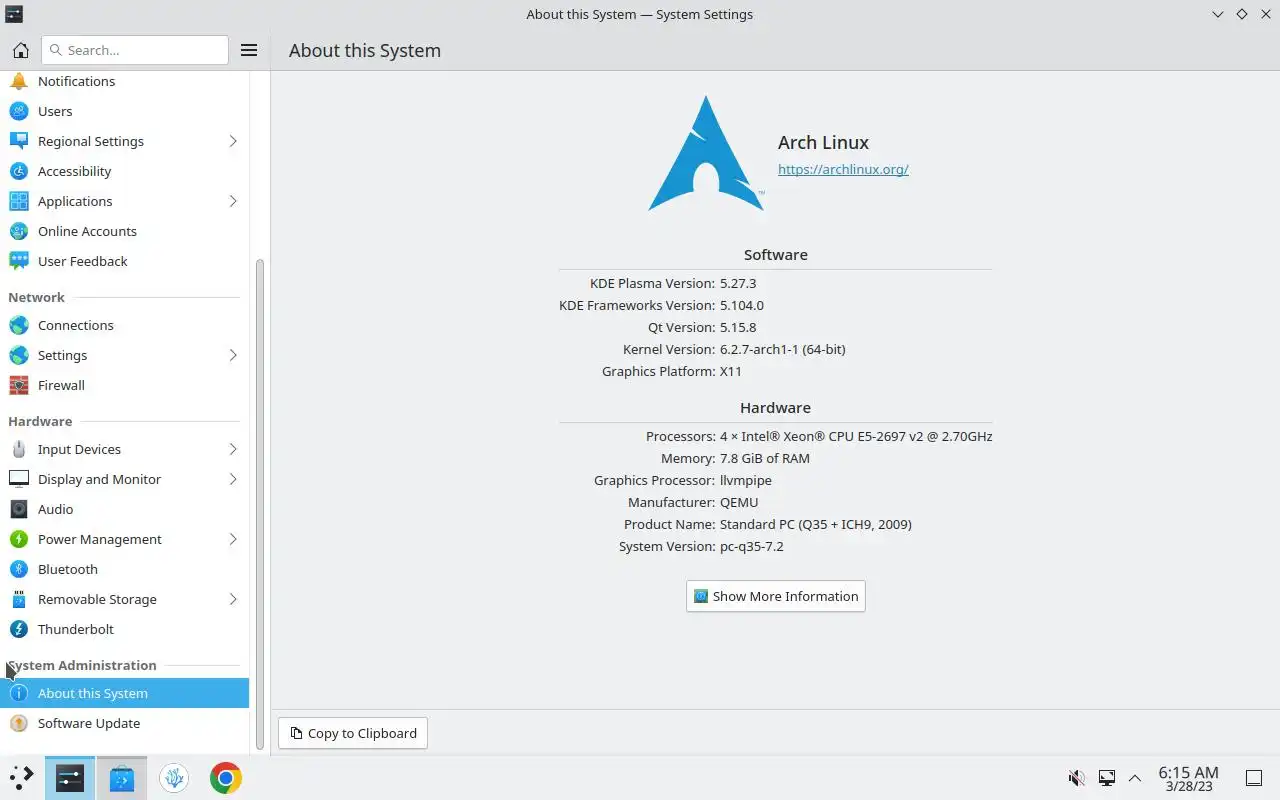Expand the network Settings chevron
The image size is (1280, 800).
click(233, 355)
